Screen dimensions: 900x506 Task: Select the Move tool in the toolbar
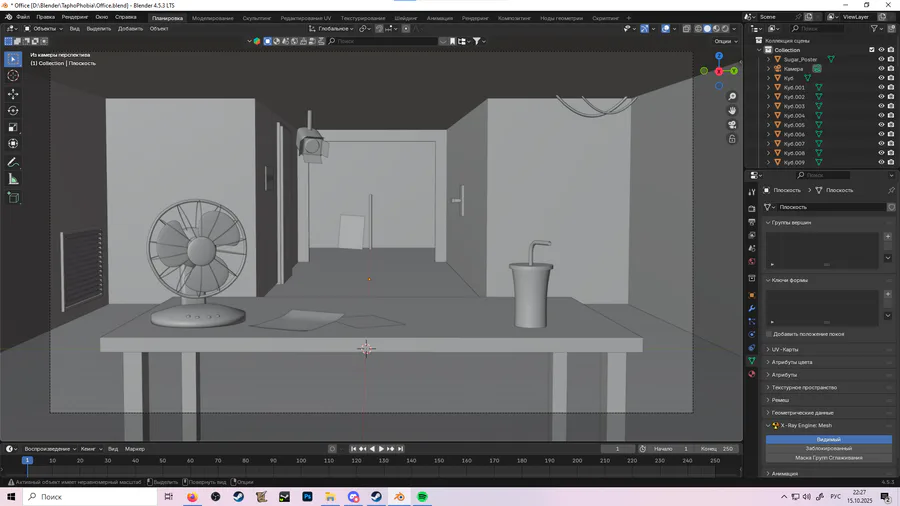click(x=13, y=93)
